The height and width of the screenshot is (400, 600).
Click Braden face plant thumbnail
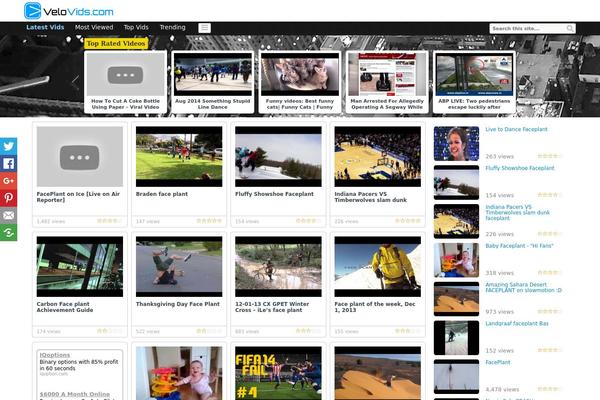[x=179, y=157]
